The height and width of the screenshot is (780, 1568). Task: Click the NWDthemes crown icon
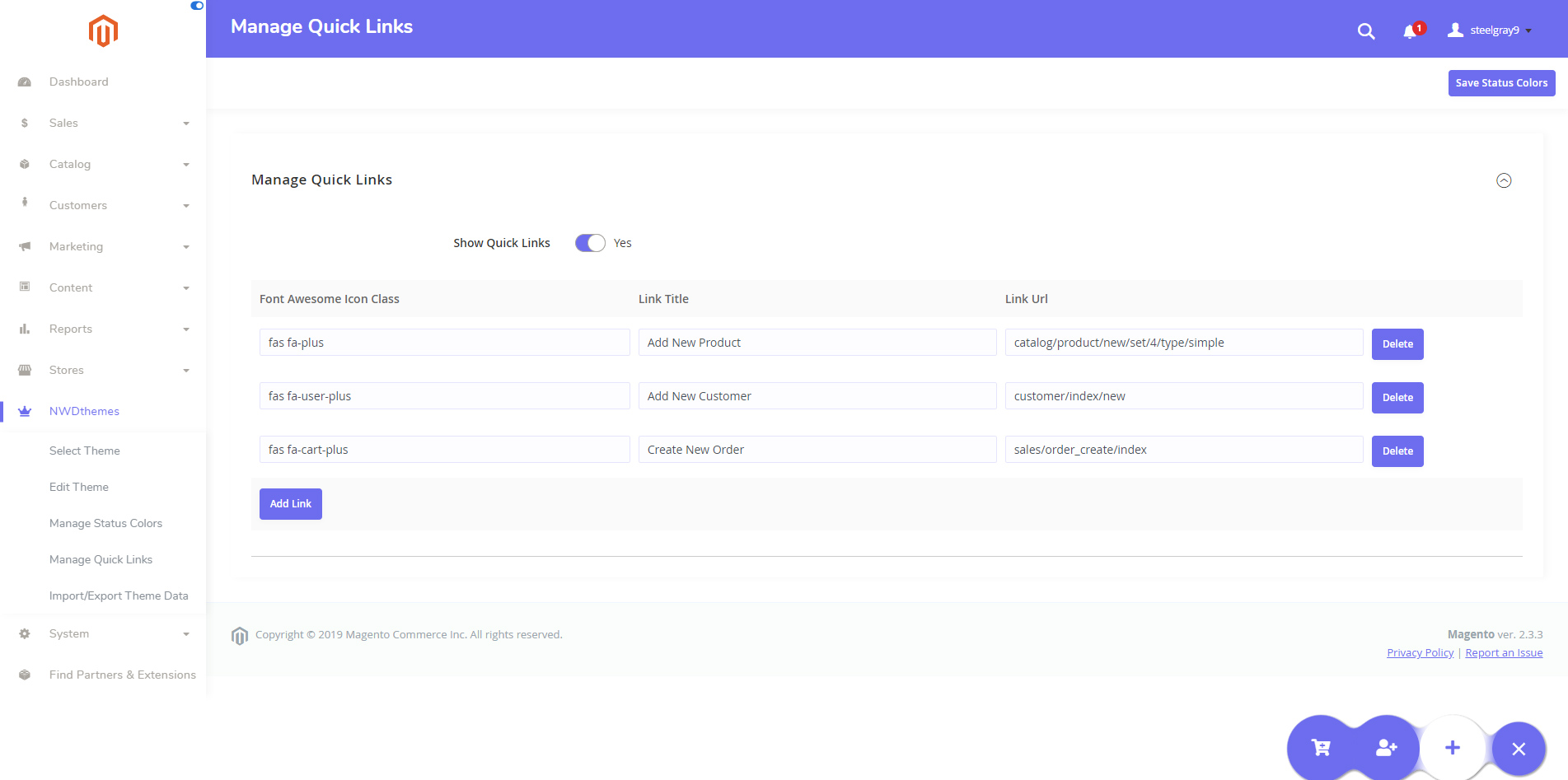(x=25, y=411)
